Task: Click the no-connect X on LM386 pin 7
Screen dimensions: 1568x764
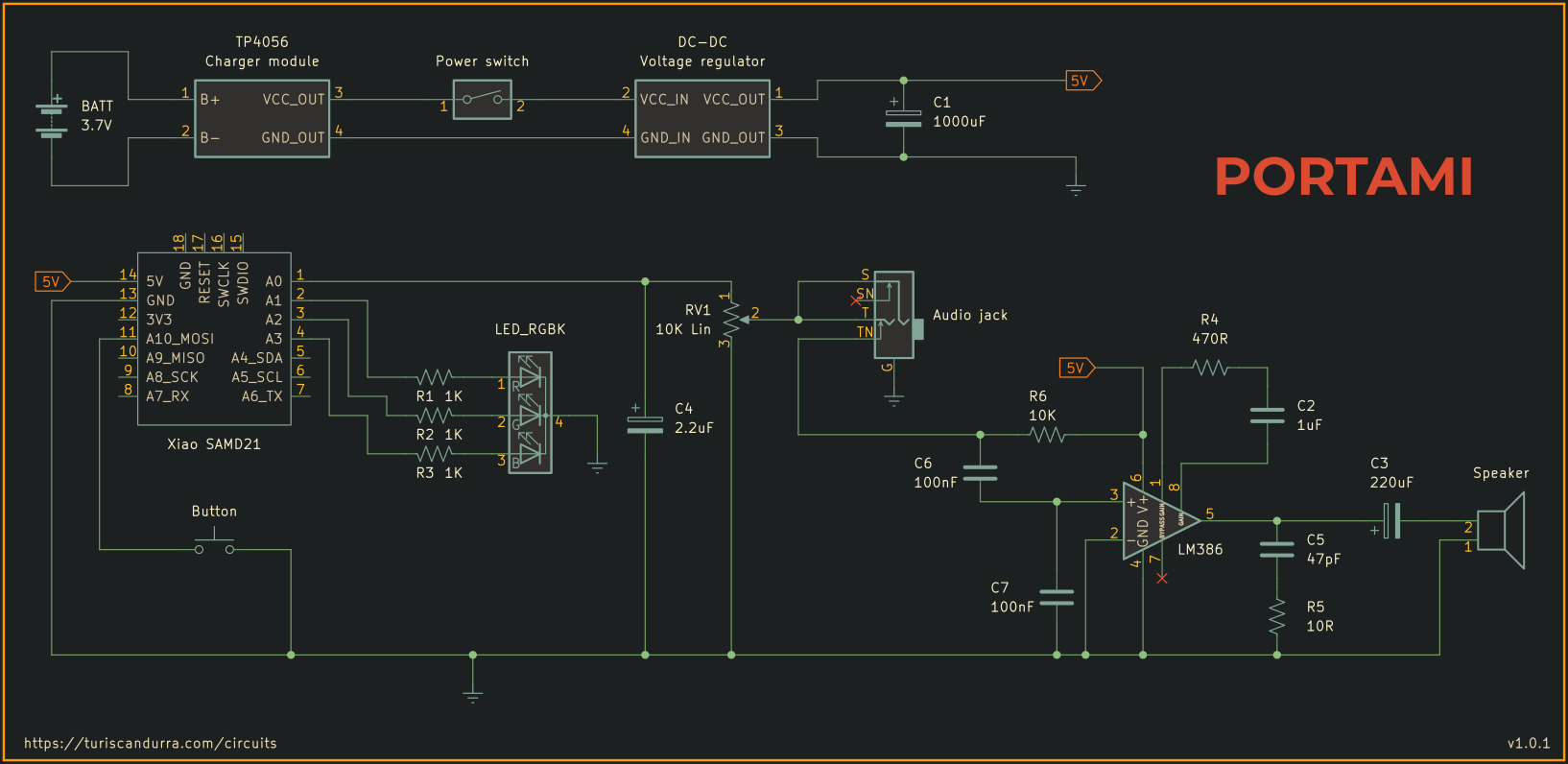Action: (1162, 579)
